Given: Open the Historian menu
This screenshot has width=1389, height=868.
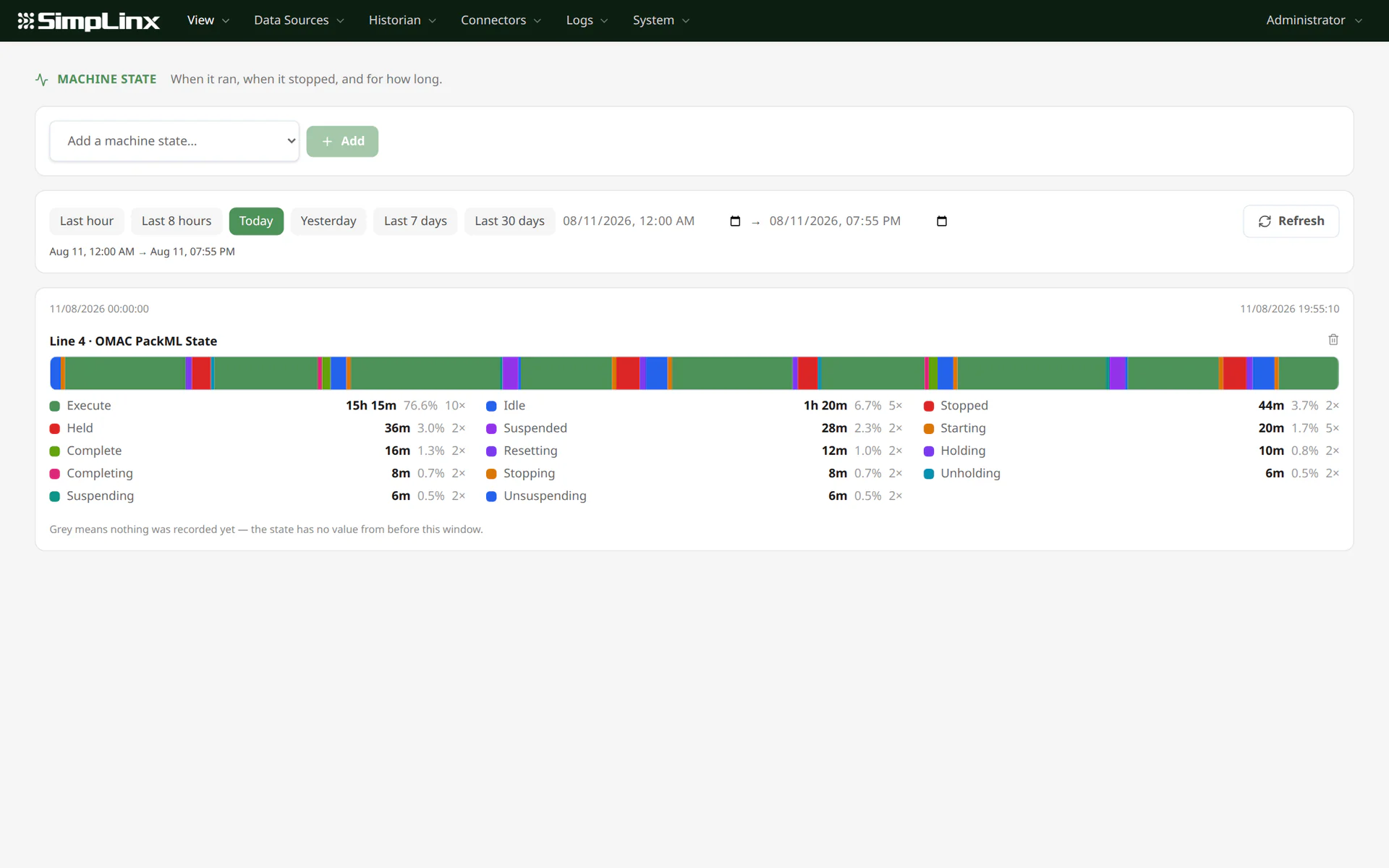Looking at the screenshot, I should tap(402, 20).
